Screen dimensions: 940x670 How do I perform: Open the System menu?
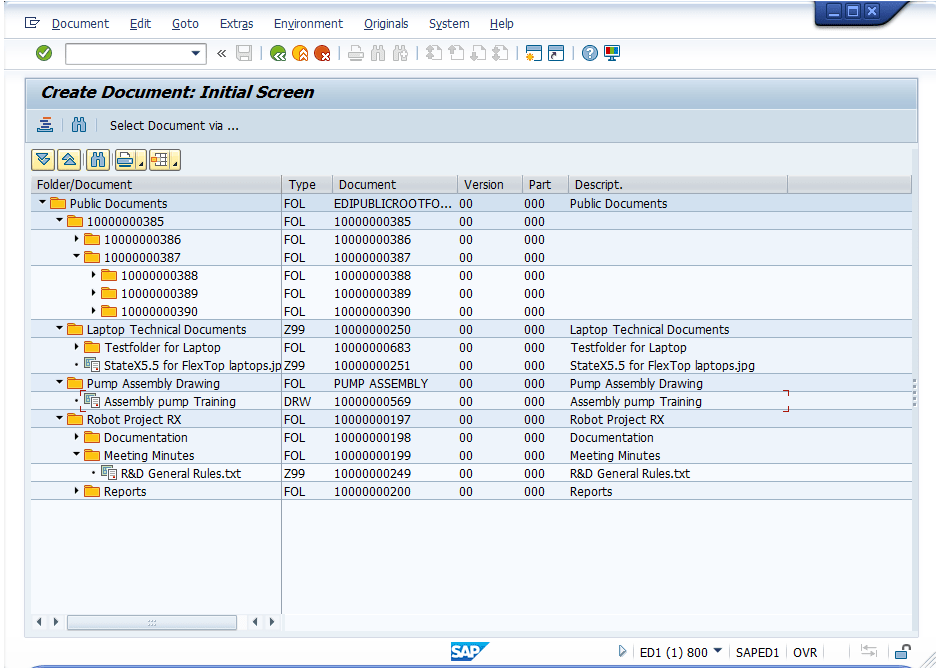[x=449, y=23]
